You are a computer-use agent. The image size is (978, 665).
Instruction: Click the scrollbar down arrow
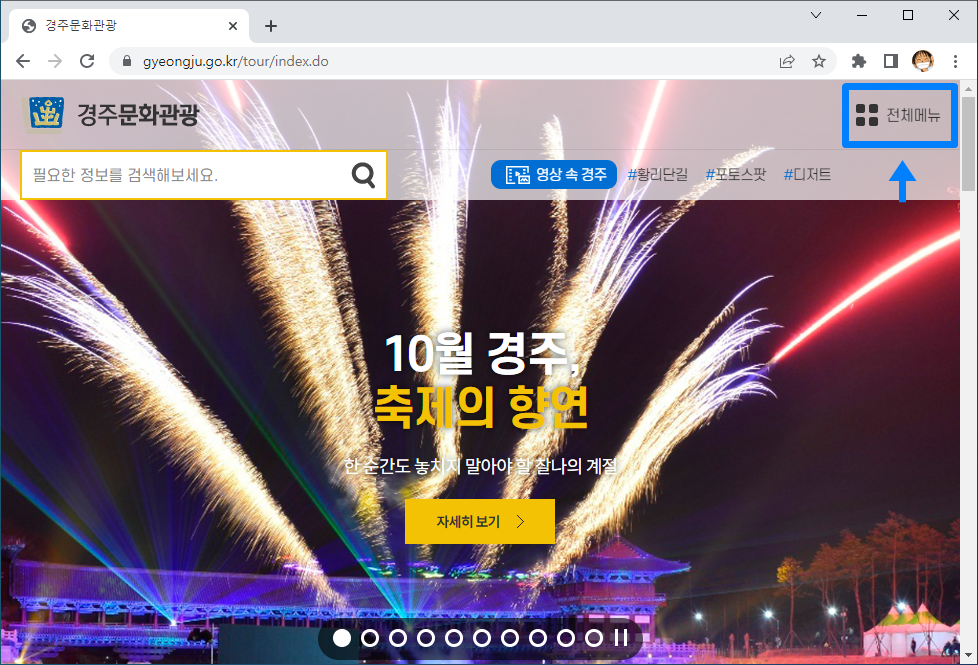tap(968, 655)
